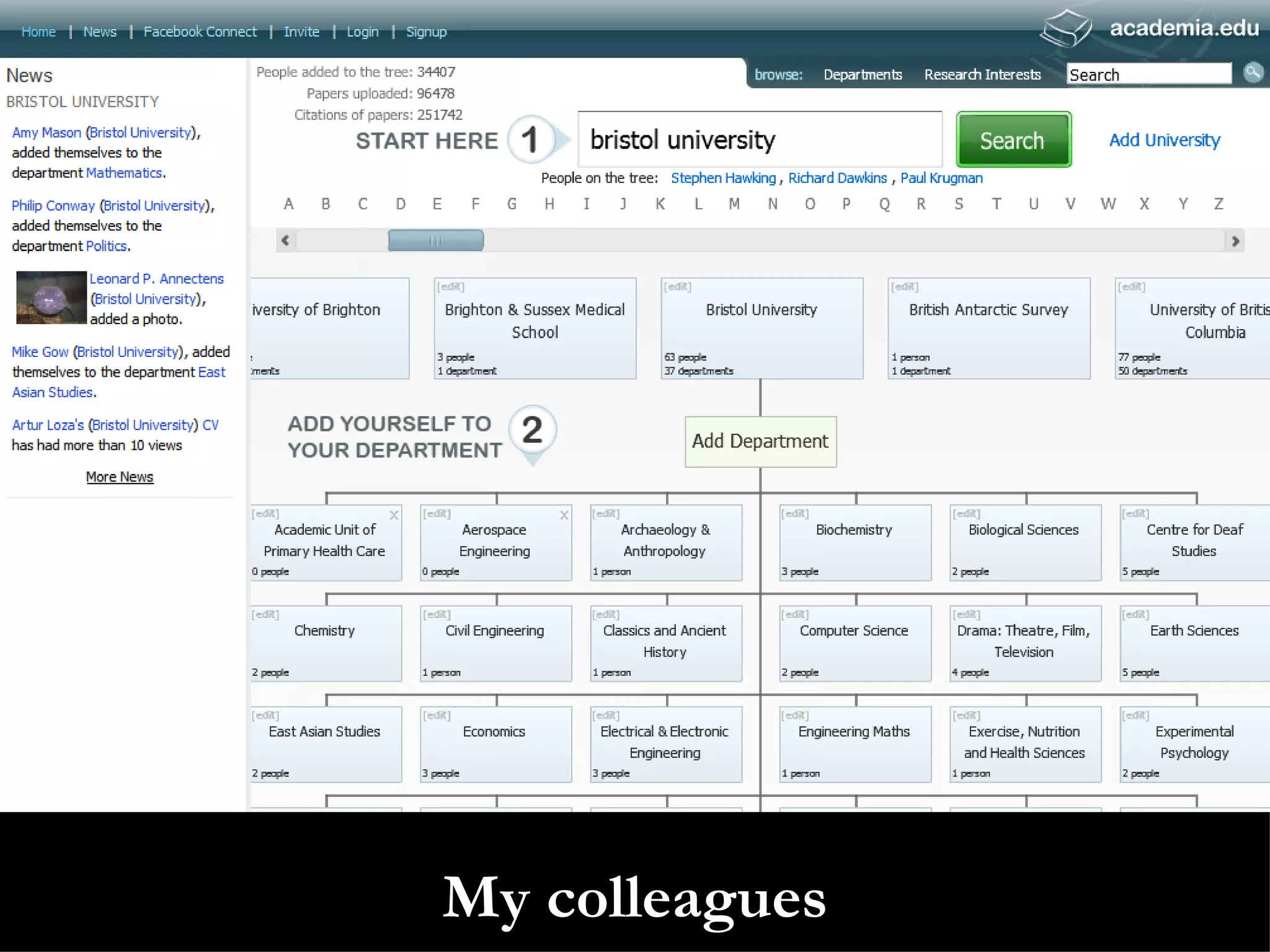Viewport: 1270px width, 952px height.
Task: Close the Aerospace Engineering department box
Action: click(x=564, y=515)
